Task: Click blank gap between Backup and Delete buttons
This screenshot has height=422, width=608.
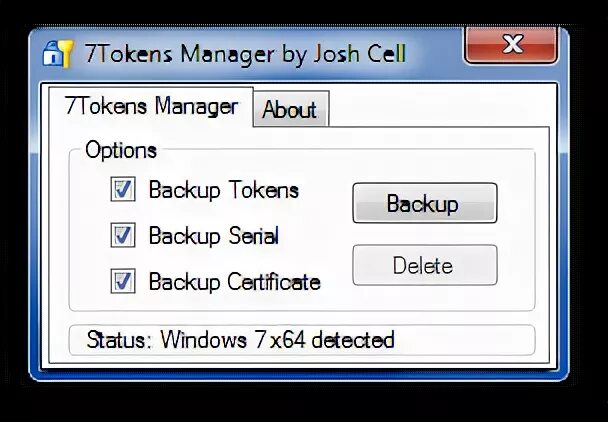Action: point(425,234)
